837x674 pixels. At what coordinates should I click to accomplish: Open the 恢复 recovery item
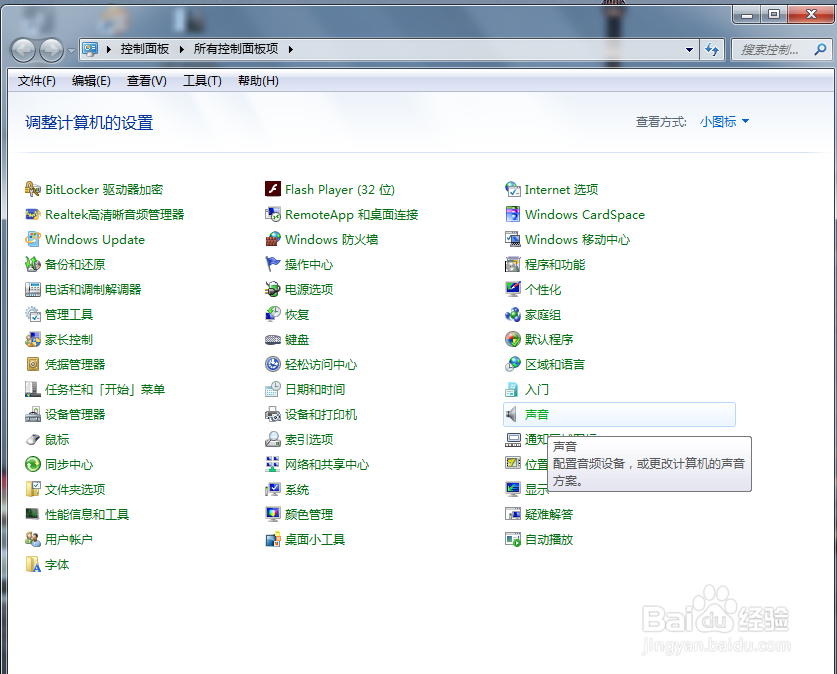[297, 314]
